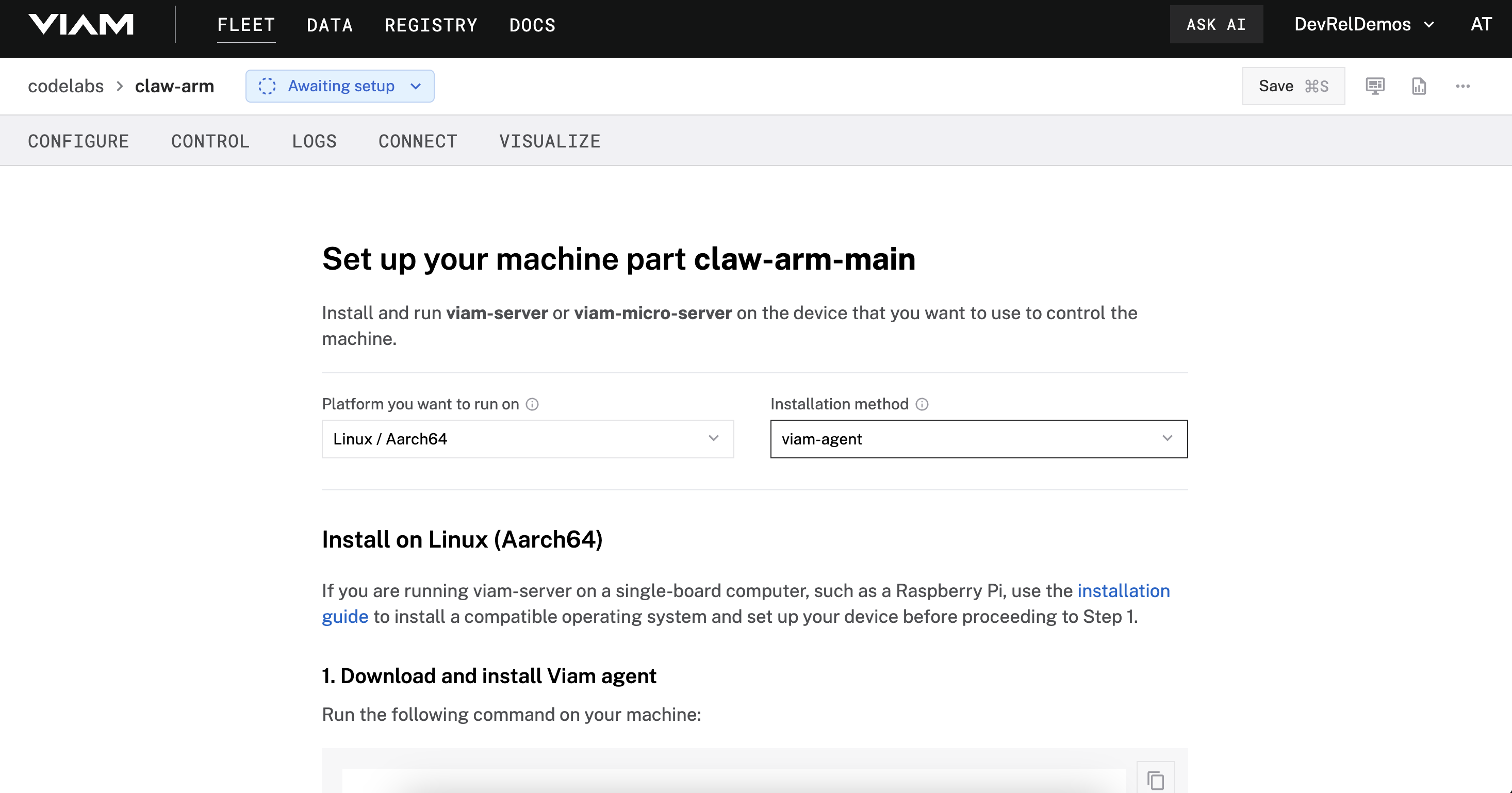Open the DOCS link in top bar

tap(532, 25)
